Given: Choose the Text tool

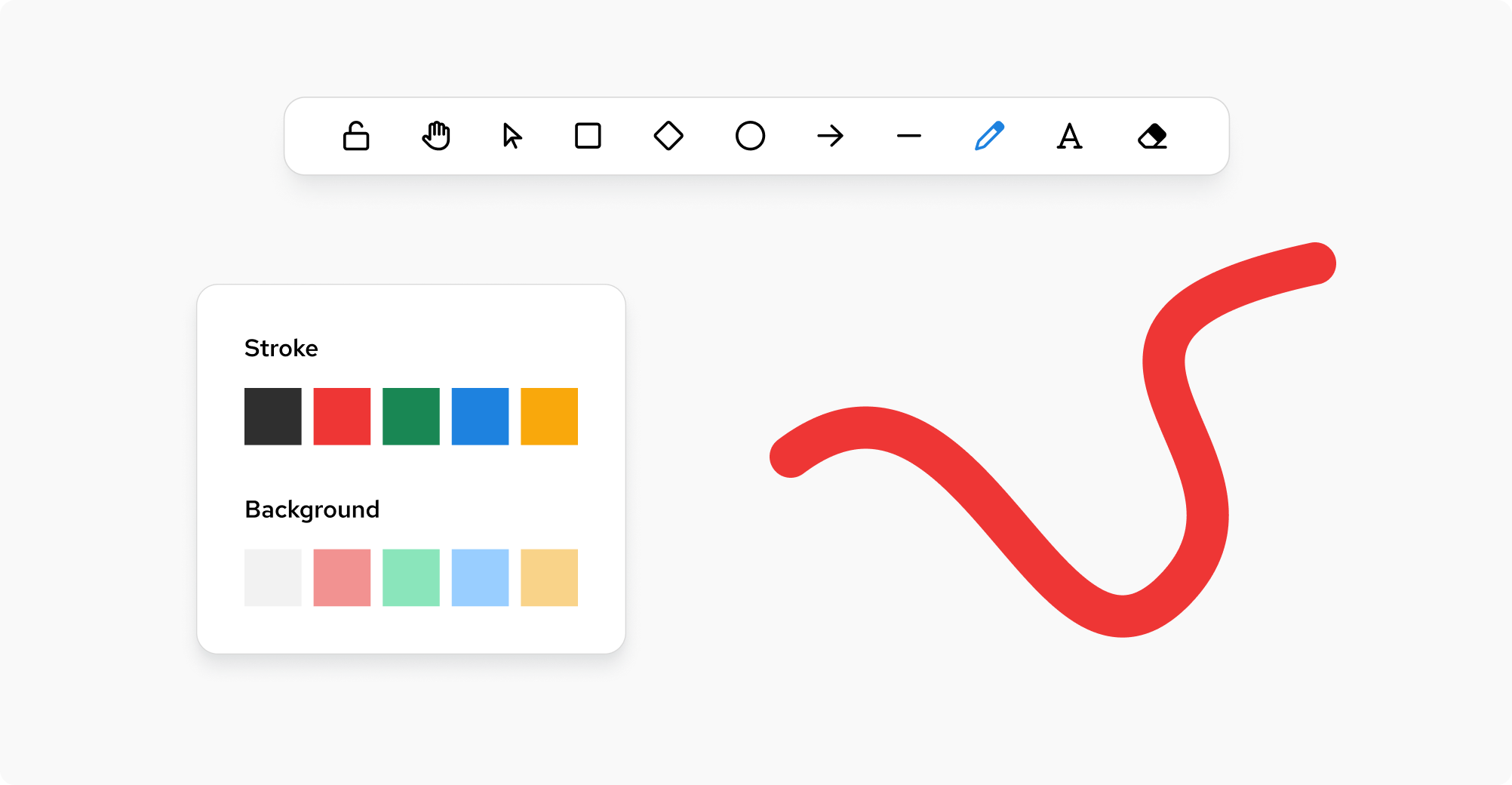Looking at the screenshot, I should pyautogui.click(x=1069, y=137).
